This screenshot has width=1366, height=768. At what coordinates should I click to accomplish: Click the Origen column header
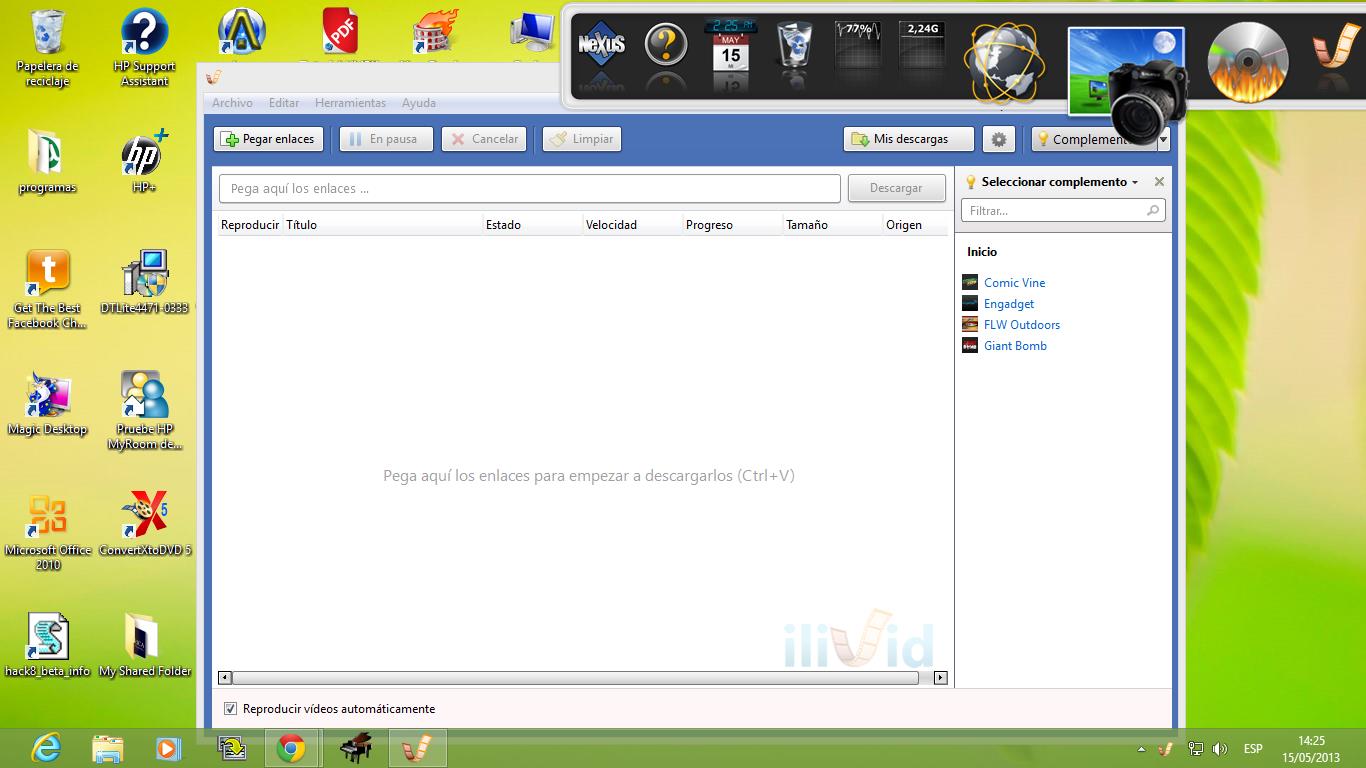coord(915,225)
